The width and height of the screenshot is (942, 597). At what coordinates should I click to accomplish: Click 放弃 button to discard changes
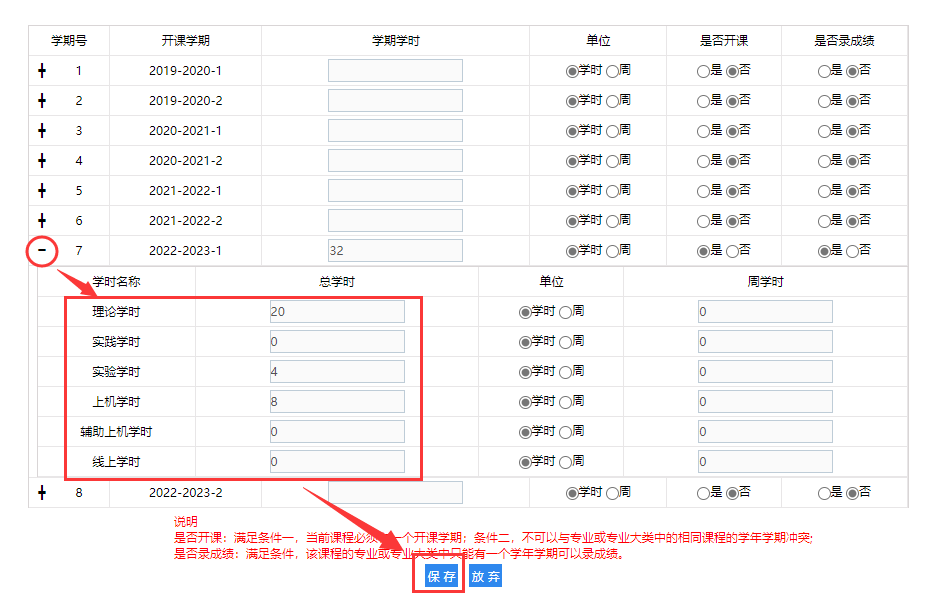[485, 577]
